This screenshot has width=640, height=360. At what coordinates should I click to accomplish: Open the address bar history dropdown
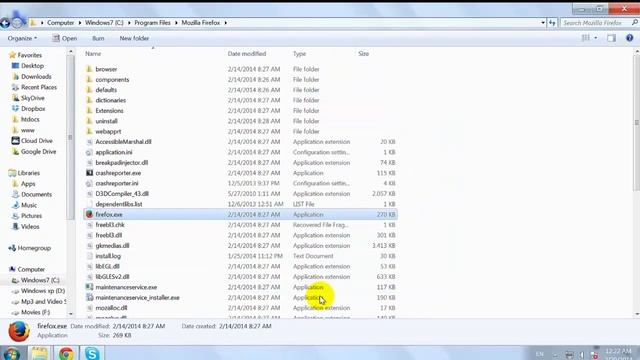coord(543,23)
